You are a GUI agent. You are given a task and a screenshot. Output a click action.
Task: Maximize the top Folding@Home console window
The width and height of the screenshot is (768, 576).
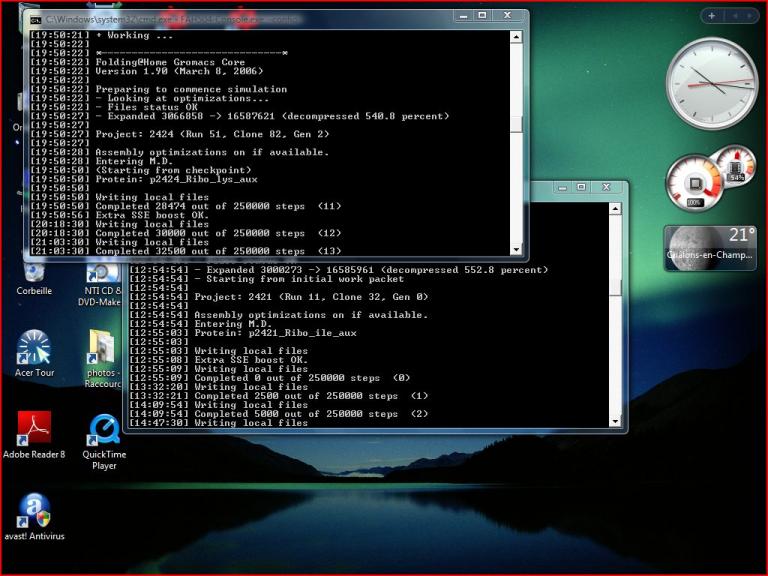coord(482,16)
